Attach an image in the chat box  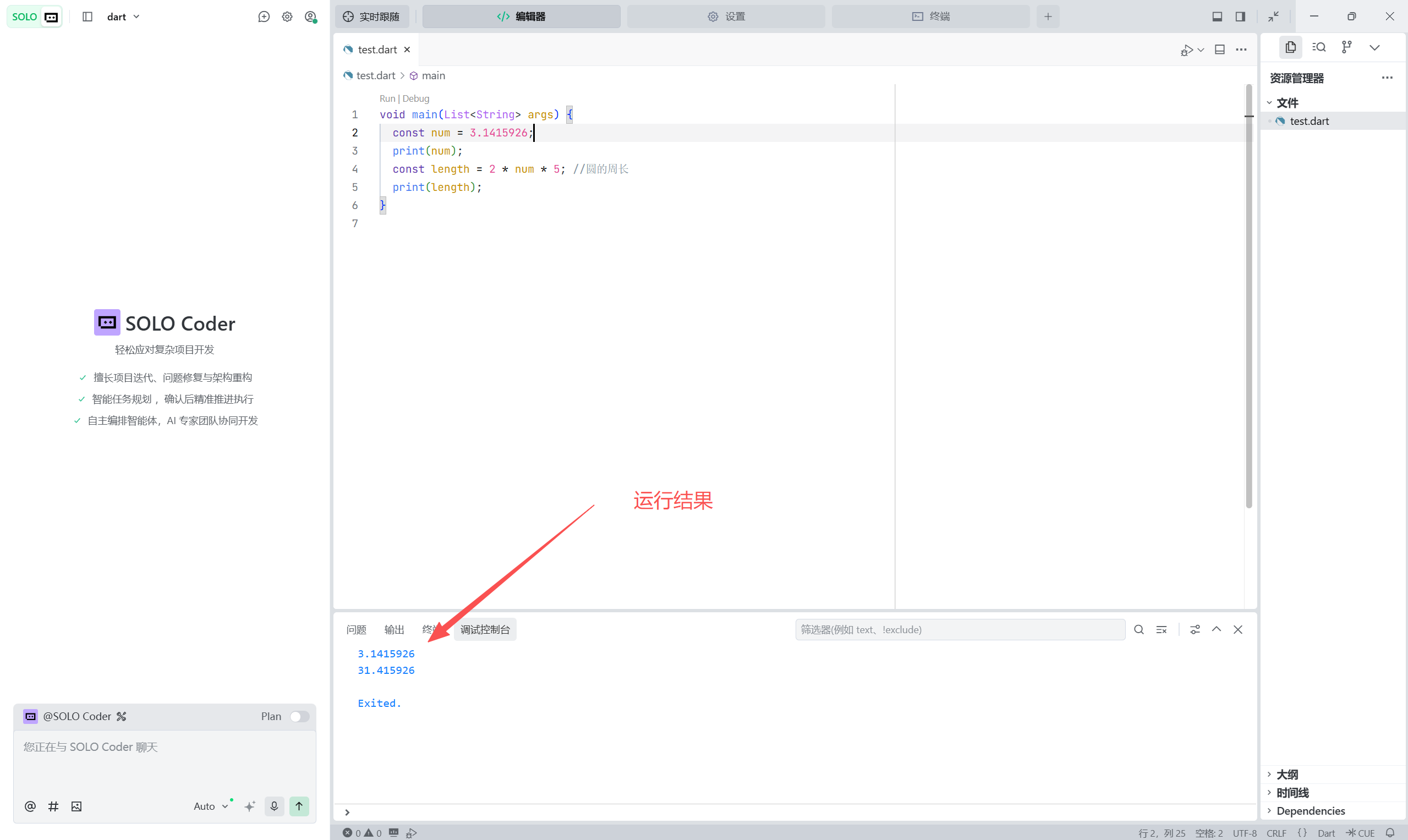coord(76,806)
